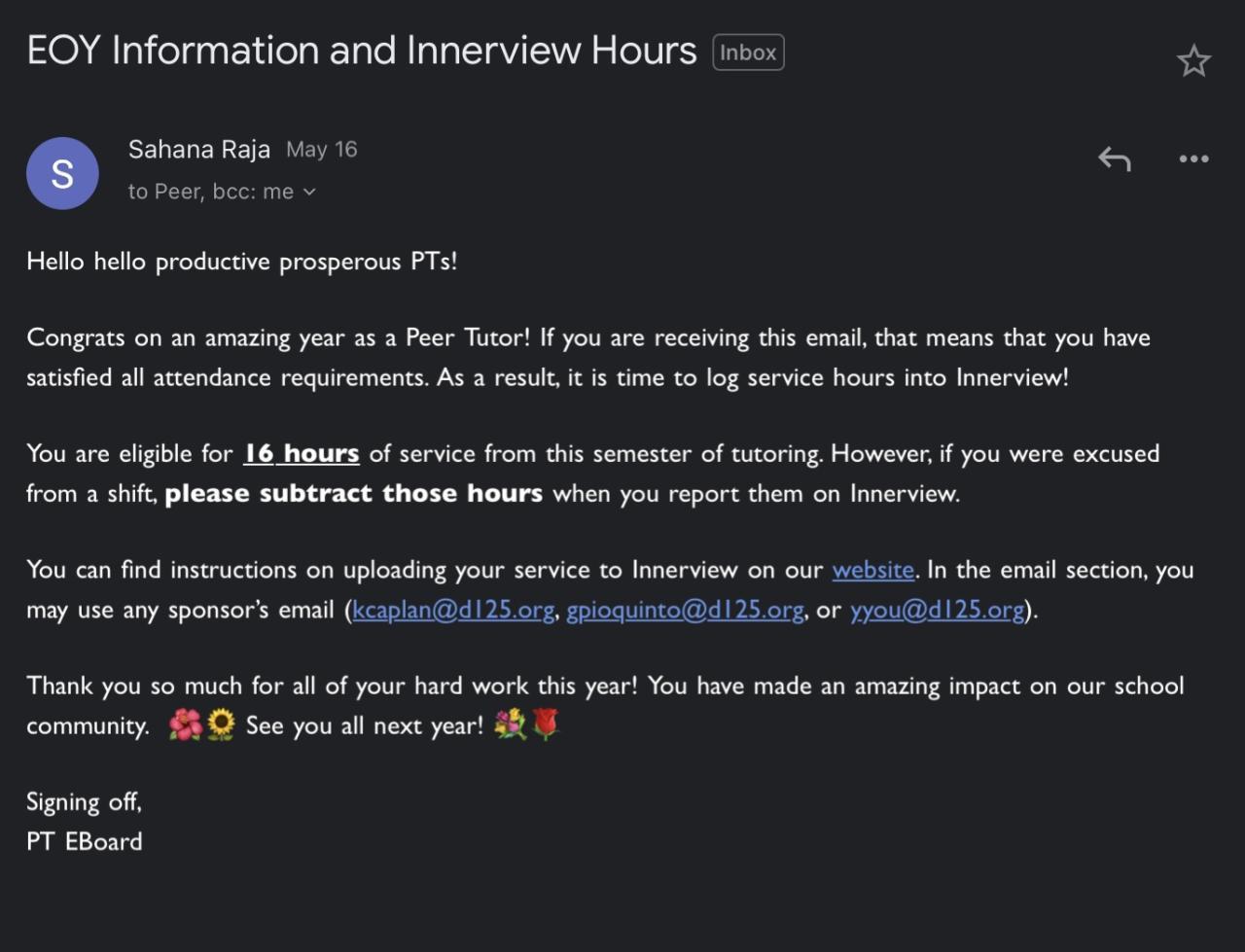This screenshot has width=1245, height=952.
Task: Click the May 16 date stamp
Action: coord(322,150)
